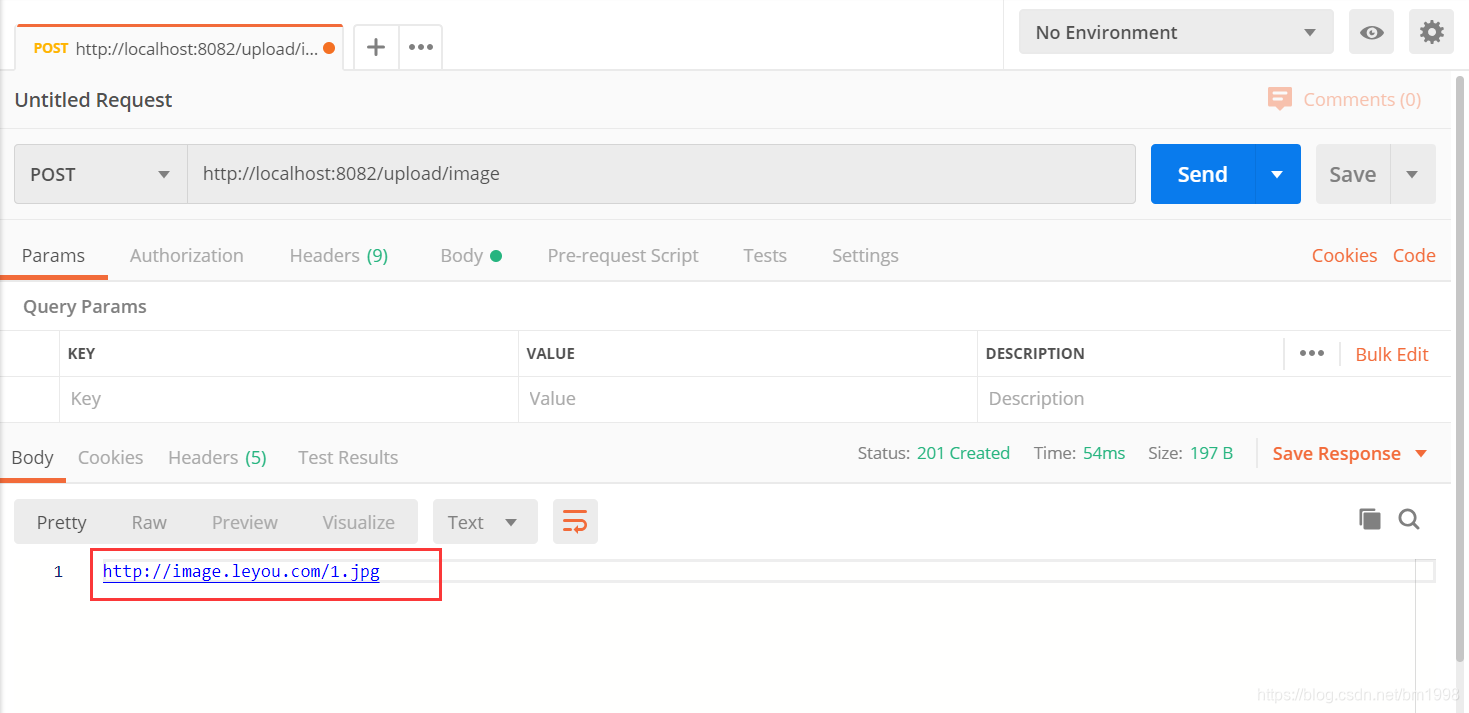Select the Pretty view mode
1469x713 pixels.
[62, 522]
